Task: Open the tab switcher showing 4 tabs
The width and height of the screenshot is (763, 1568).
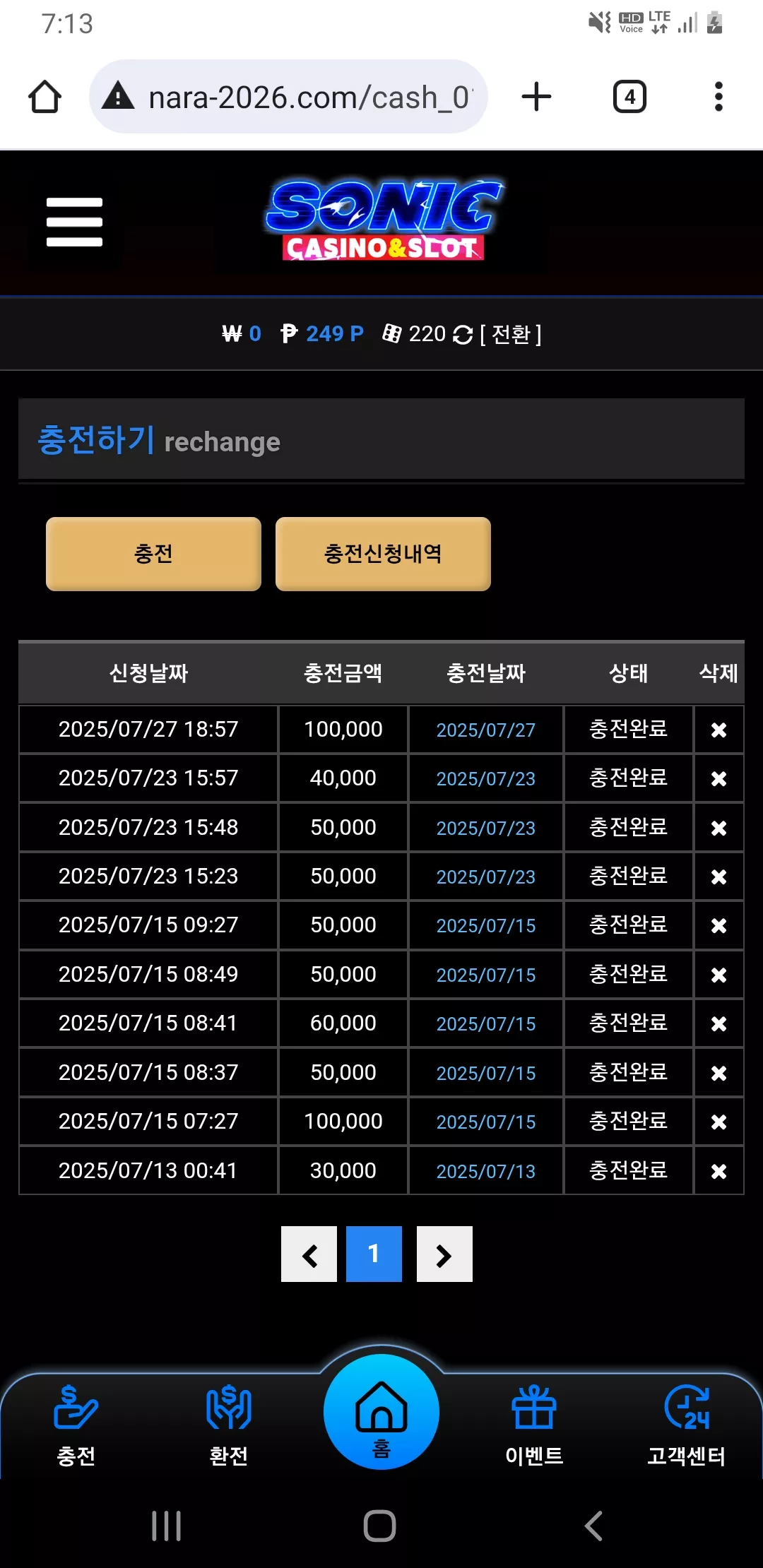Action: [629, 97]
